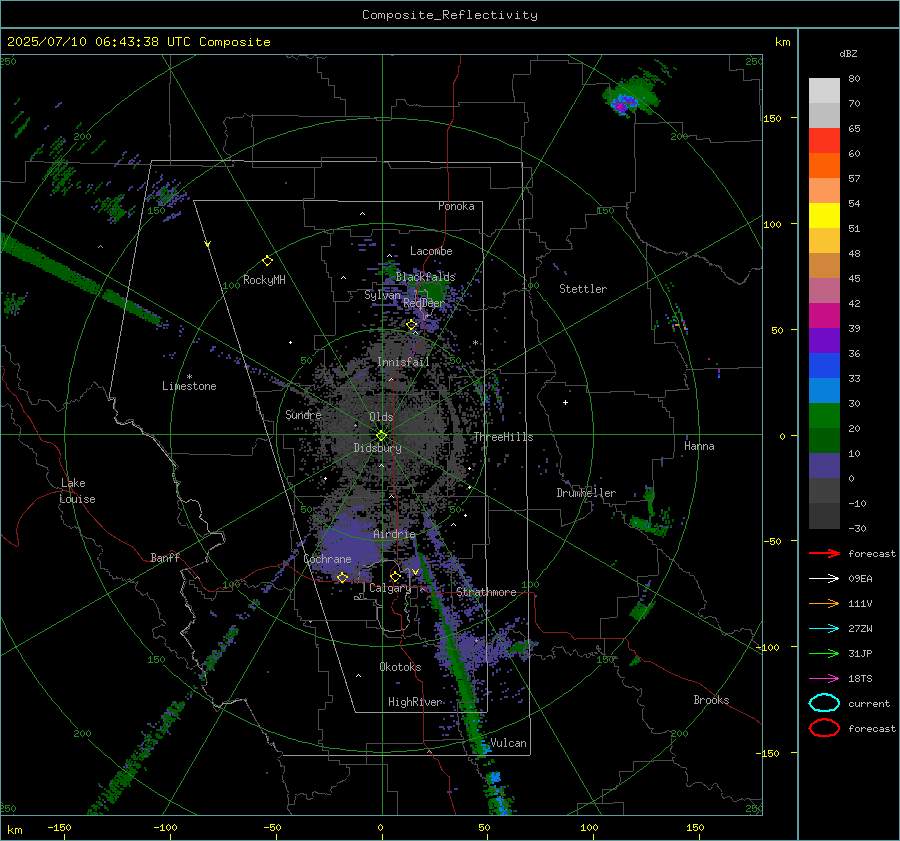
Task: Select the Airdrie label on map
Action: 394,534
